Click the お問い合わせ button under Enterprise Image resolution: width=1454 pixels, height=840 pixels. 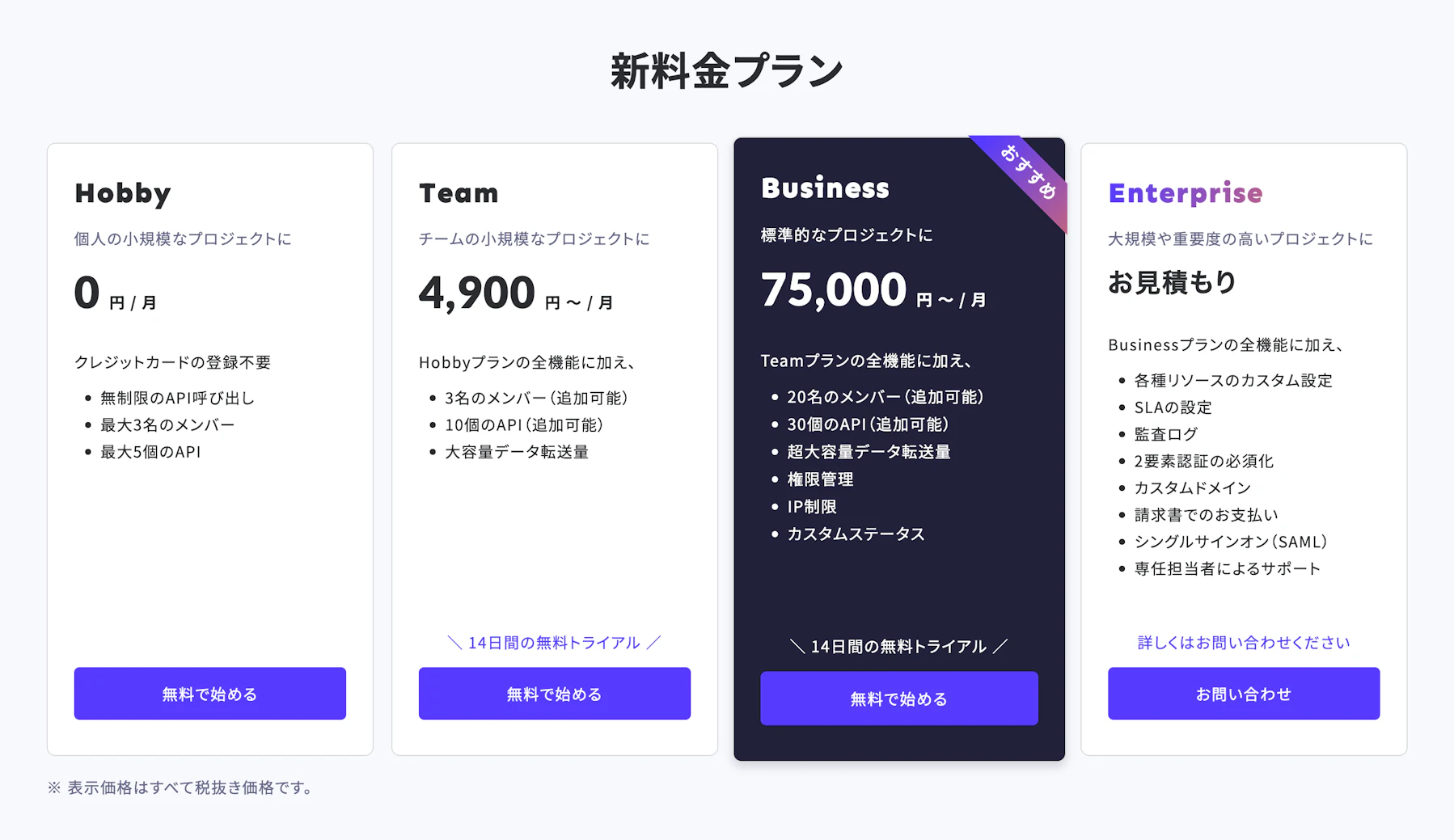[x=1244, y=694]
